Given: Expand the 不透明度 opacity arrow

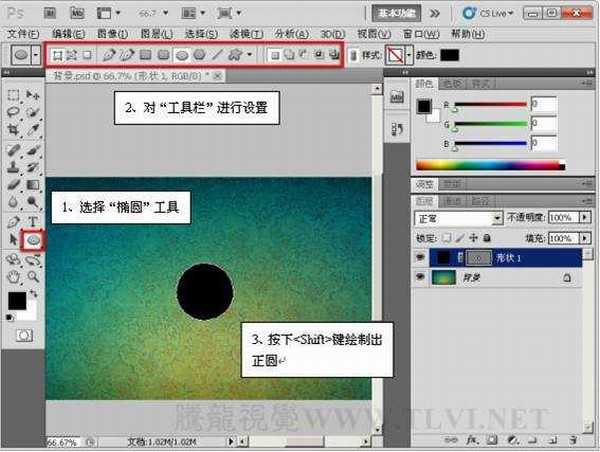Looking at the screenshot, I should (x=582, y=217).
